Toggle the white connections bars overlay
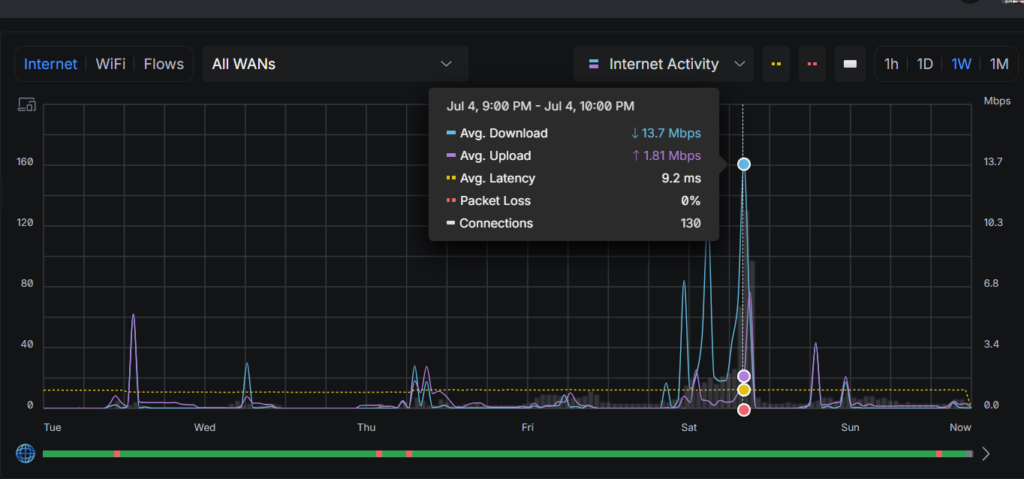This screenshot has height=479, width=1024. click(x=850, y=64)
